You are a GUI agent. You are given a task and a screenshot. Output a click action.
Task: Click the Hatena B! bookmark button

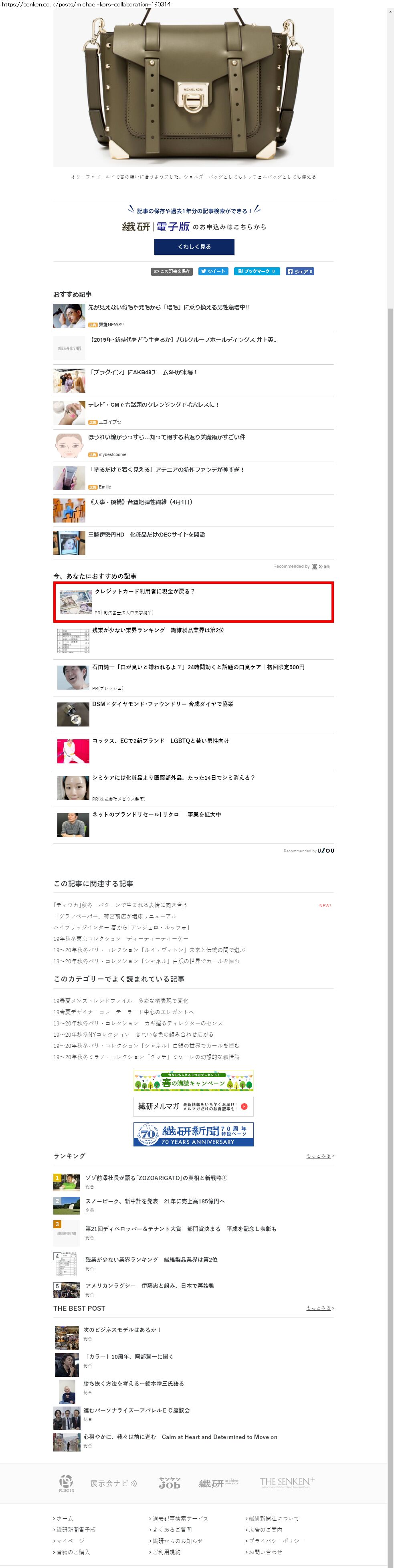click(x=257, y=271)
